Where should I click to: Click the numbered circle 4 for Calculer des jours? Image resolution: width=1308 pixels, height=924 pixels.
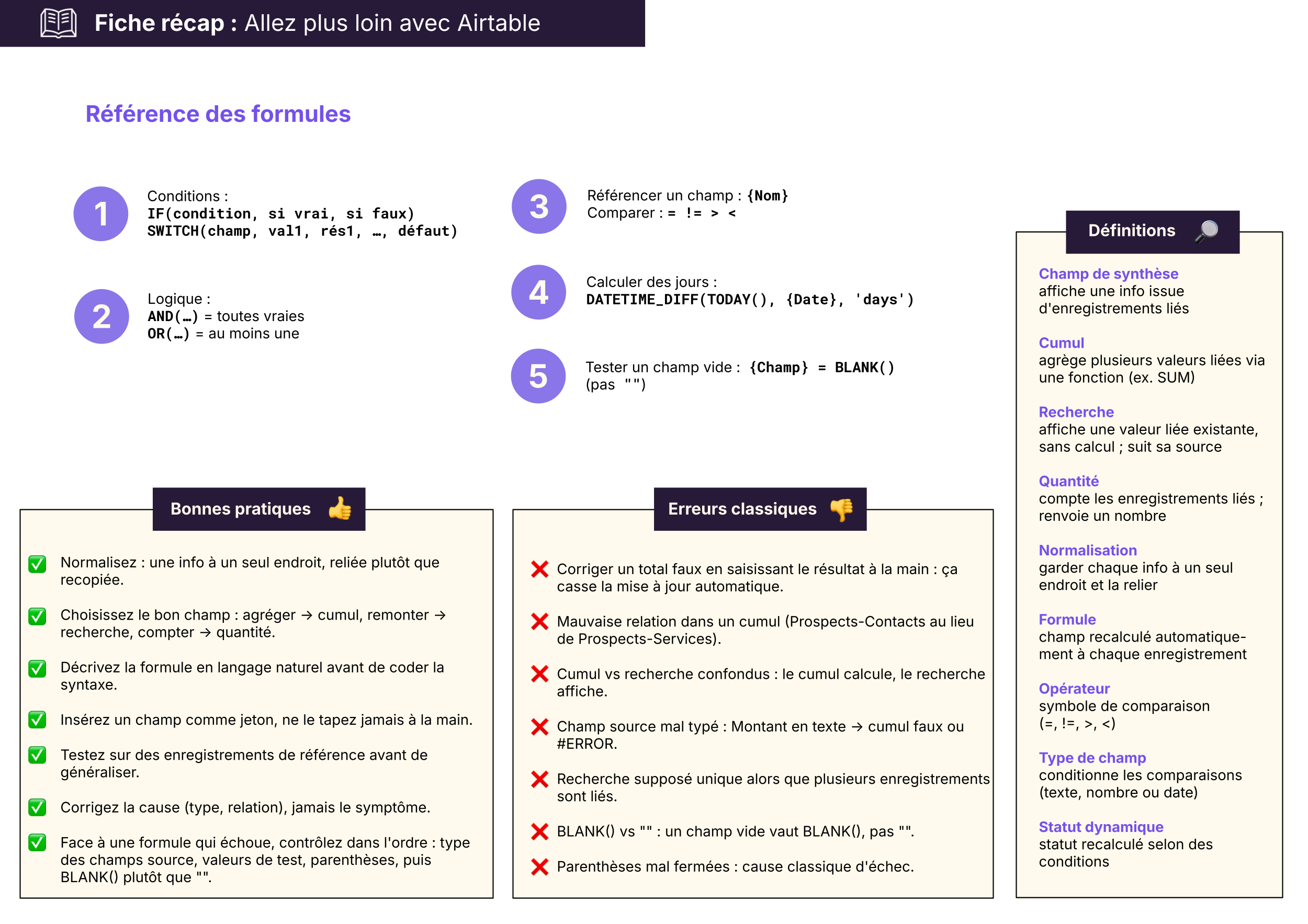pyautogui.click(x=538, y=292)
